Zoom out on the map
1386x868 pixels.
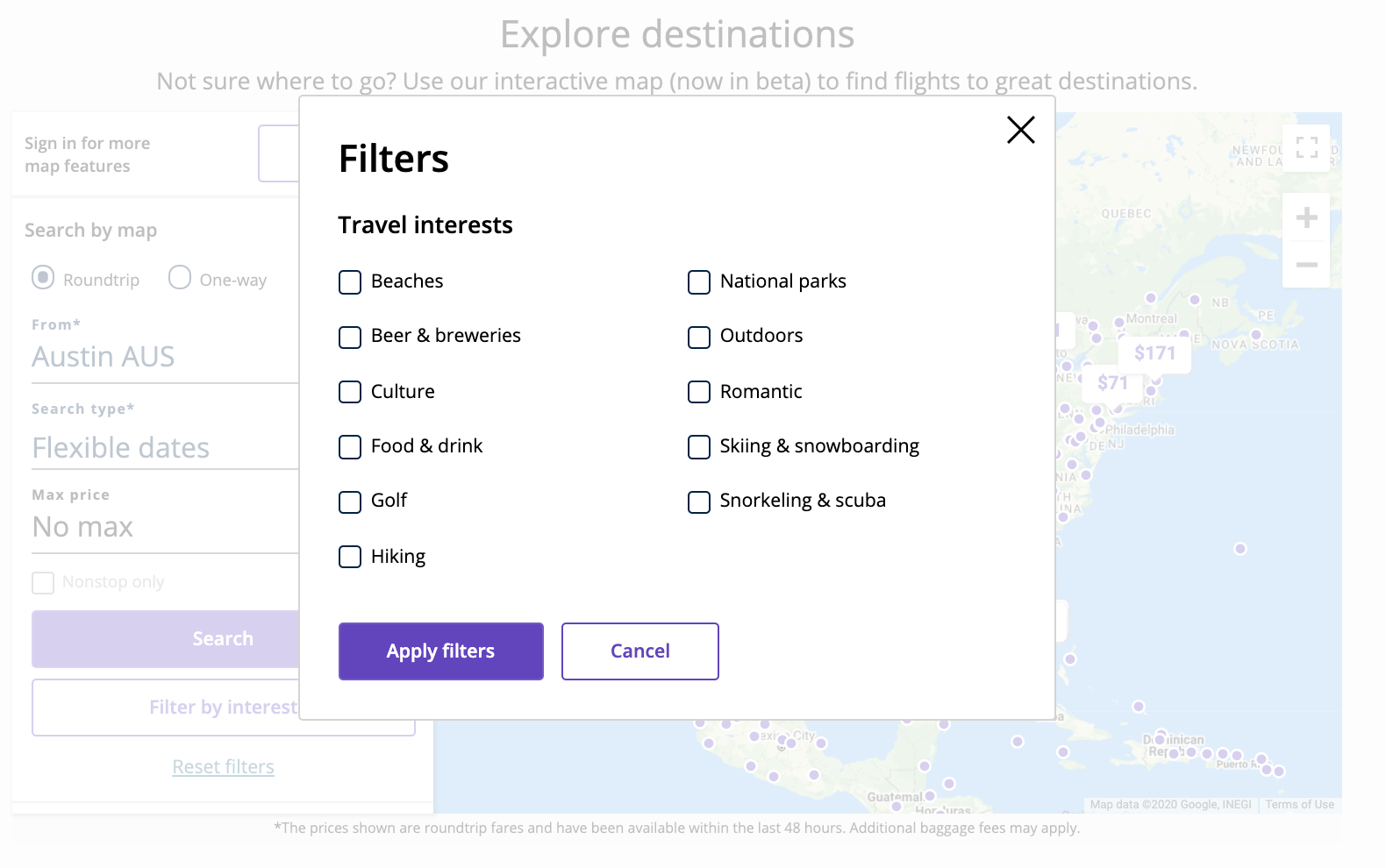1306,265
